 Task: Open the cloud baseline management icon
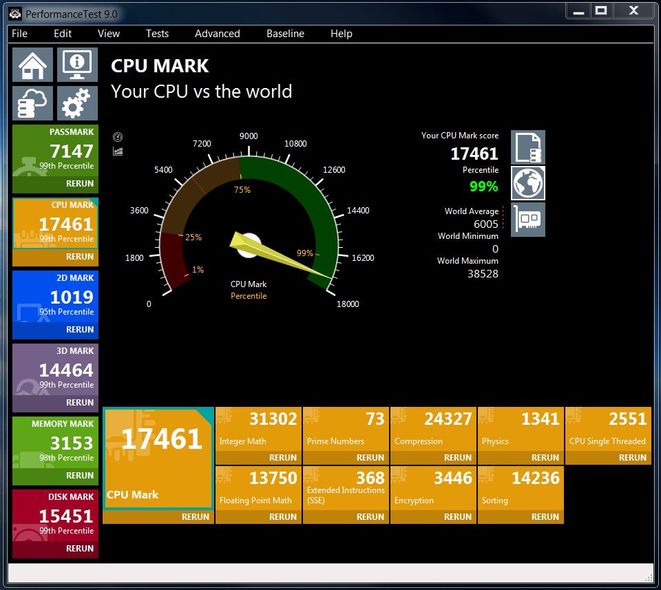coord(32,103)
